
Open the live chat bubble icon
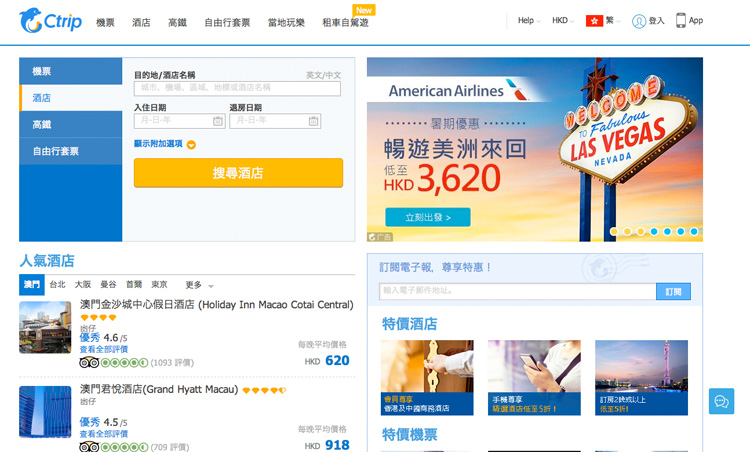pyautogui.click(x=721, y=401)
